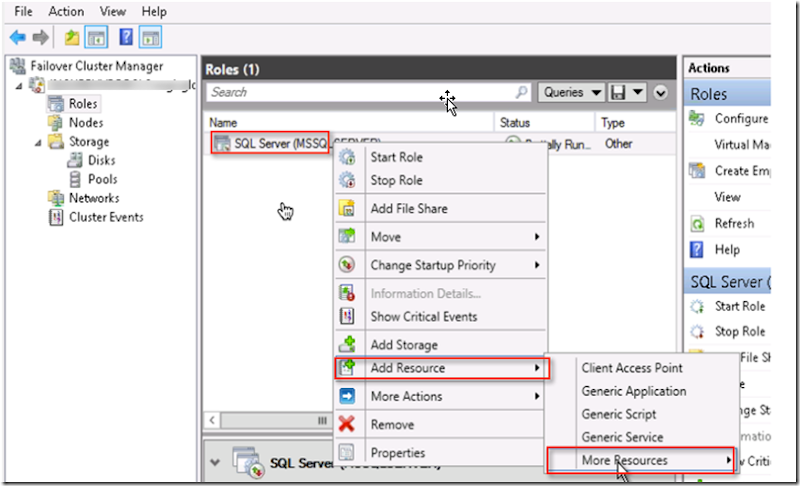Open the View menu
The height and width of the screenshot is (486, 800).
[113, 11]
